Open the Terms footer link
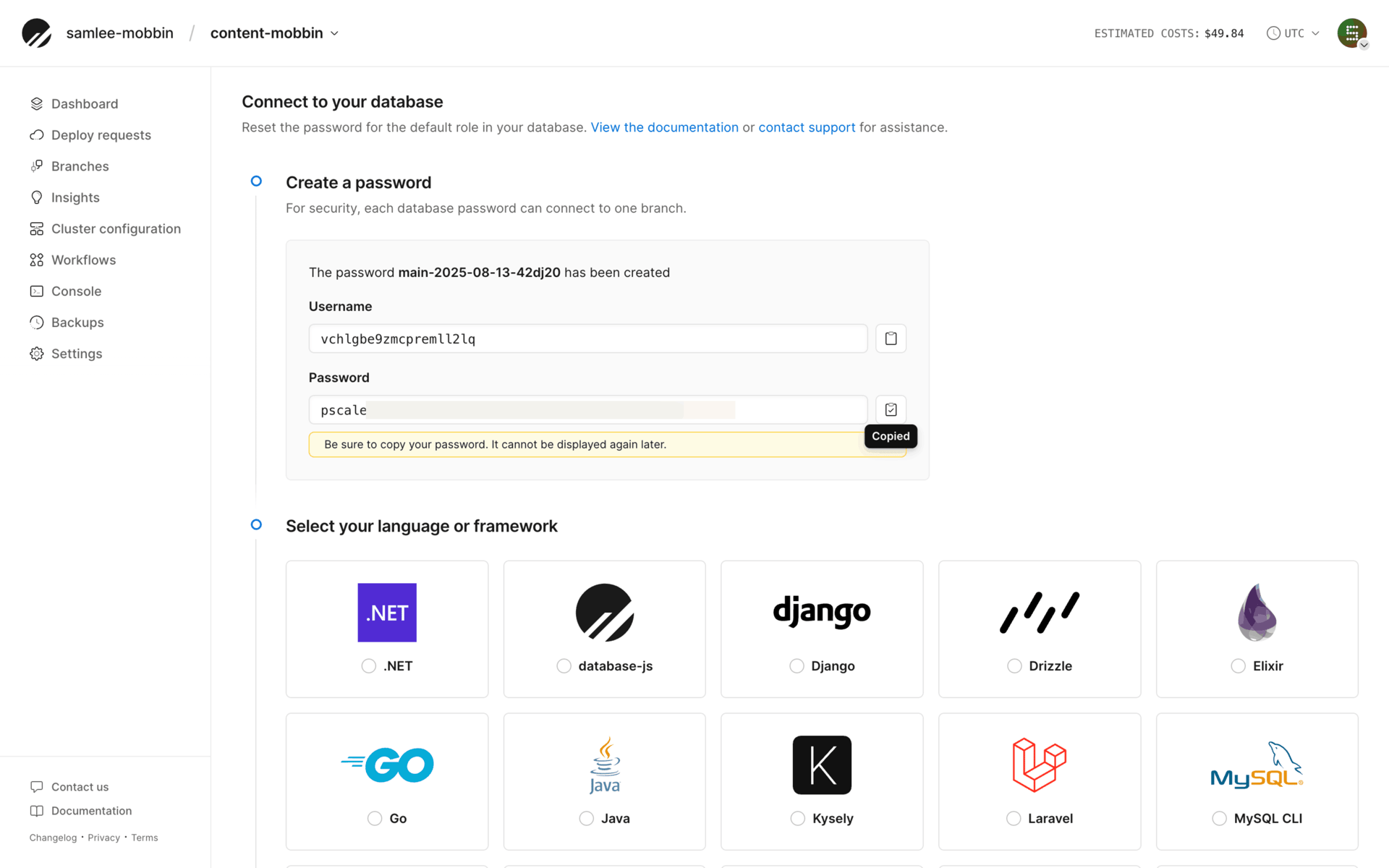Image resolution: width=1389 pixels, height=868 pixels. 145,838
